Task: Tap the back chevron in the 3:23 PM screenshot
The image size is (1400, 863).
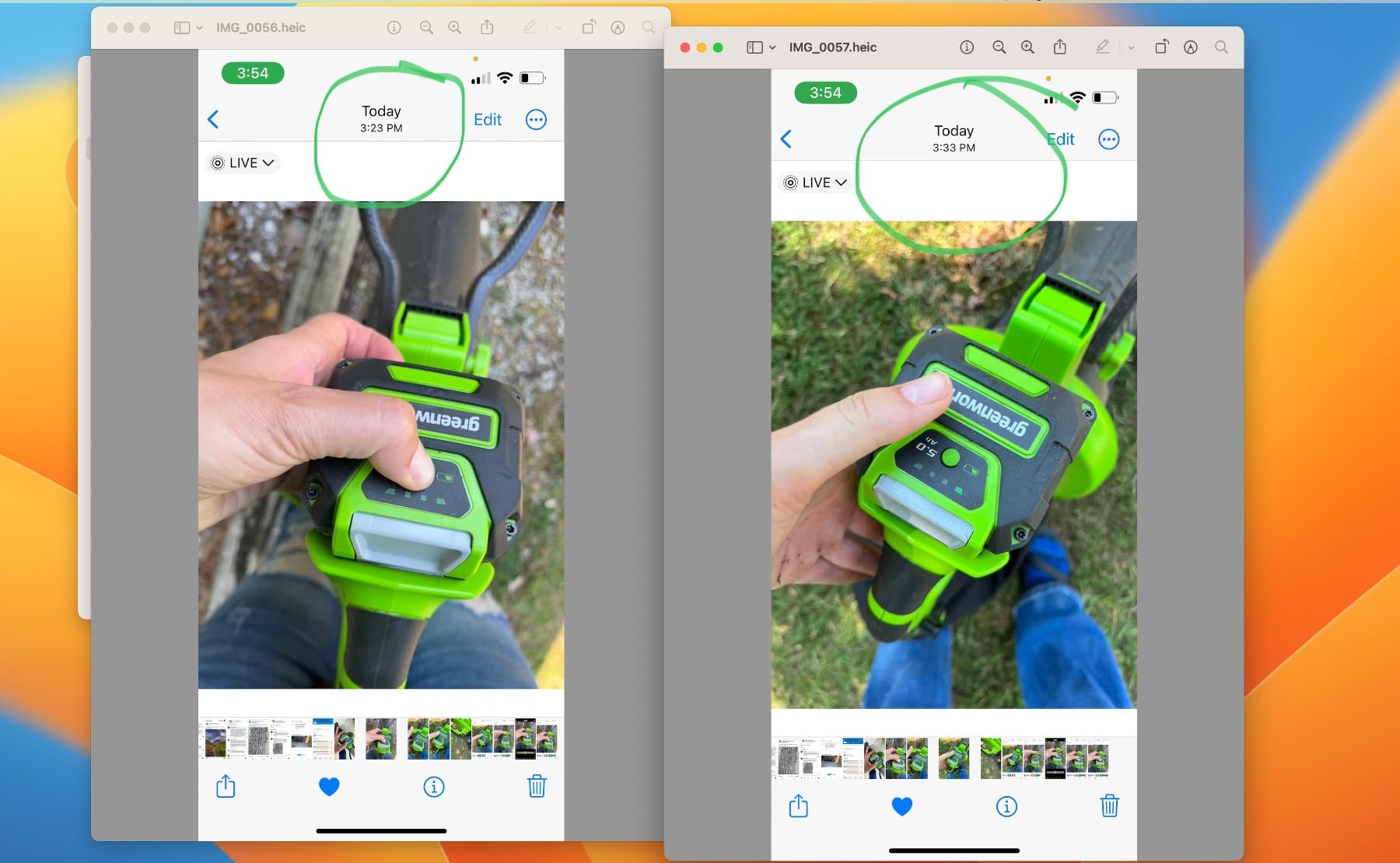Action: (x=213, y=119)
